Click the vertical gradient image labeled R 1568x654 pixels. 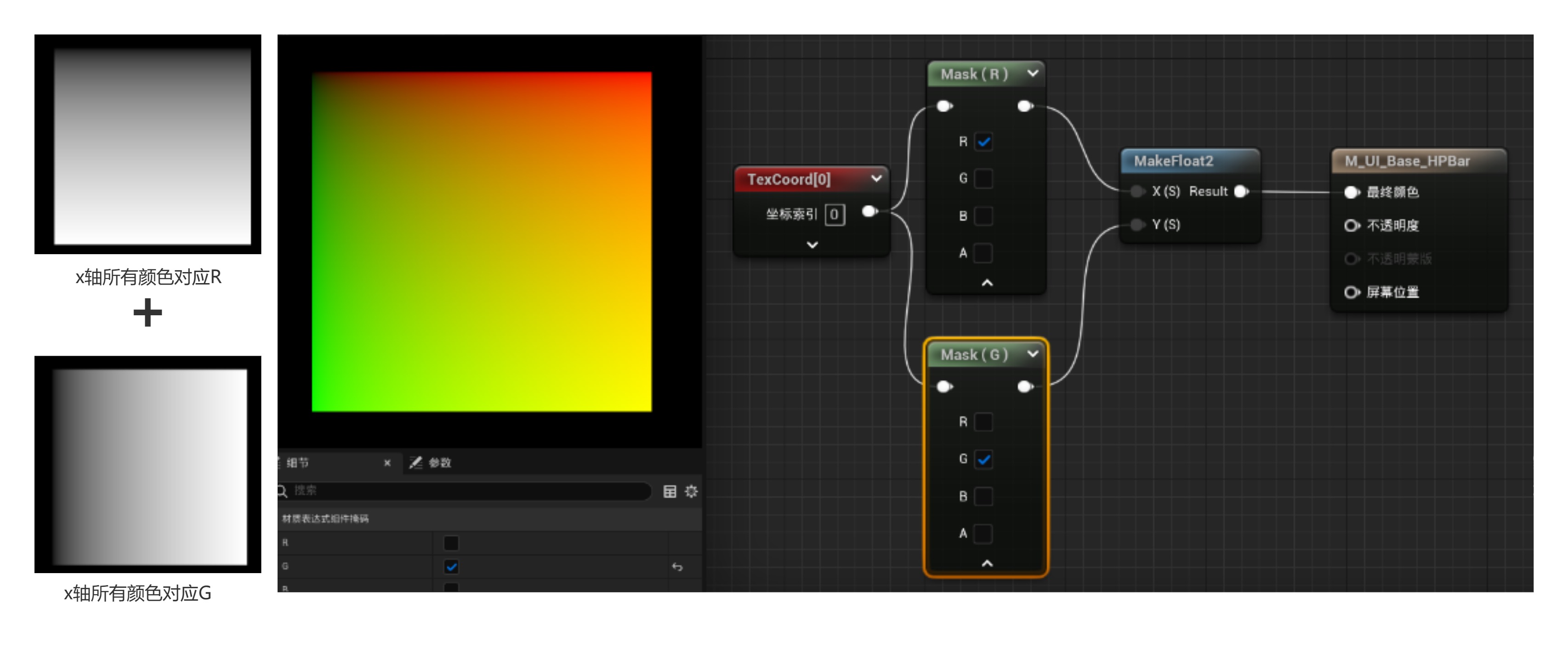point(148,144)
